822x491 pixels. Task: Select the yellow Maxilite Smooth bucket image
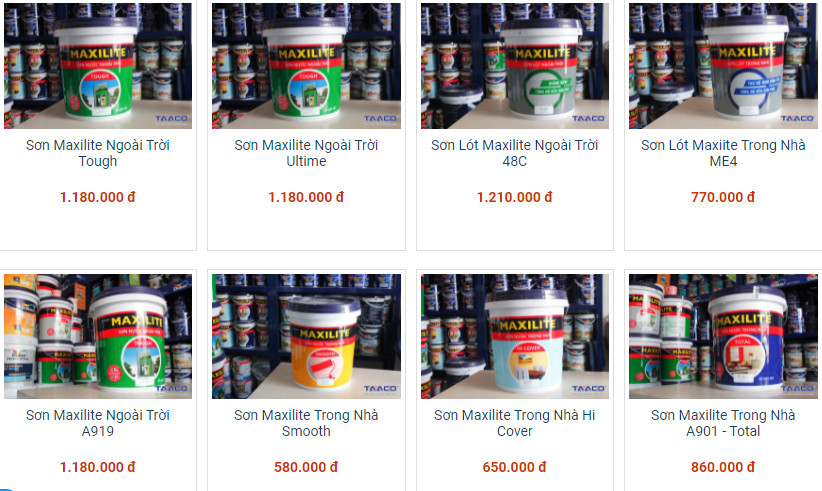(306, 336)
